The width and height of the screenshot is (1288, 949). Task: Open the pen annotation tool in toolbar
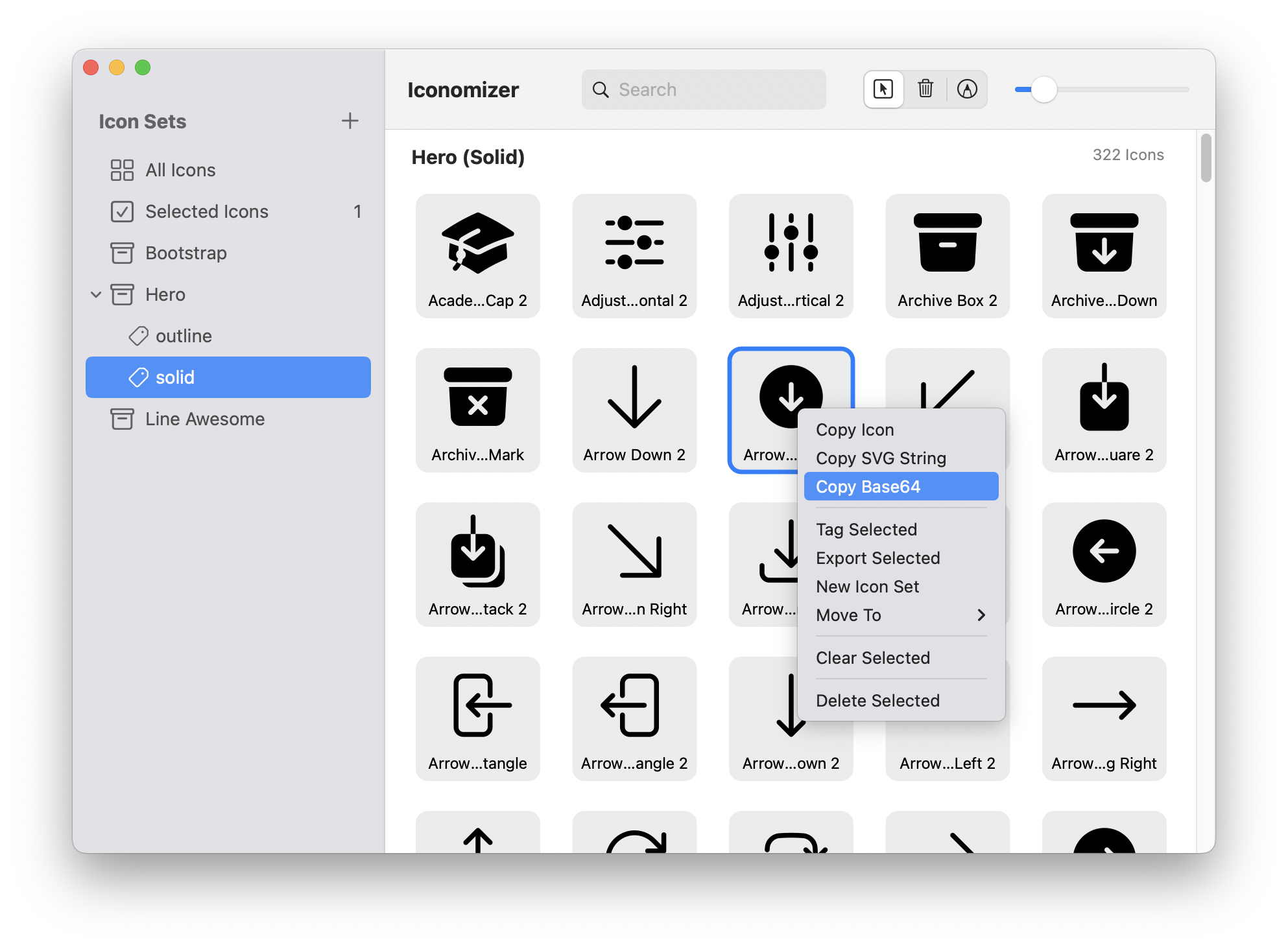[x=968, y=89]
